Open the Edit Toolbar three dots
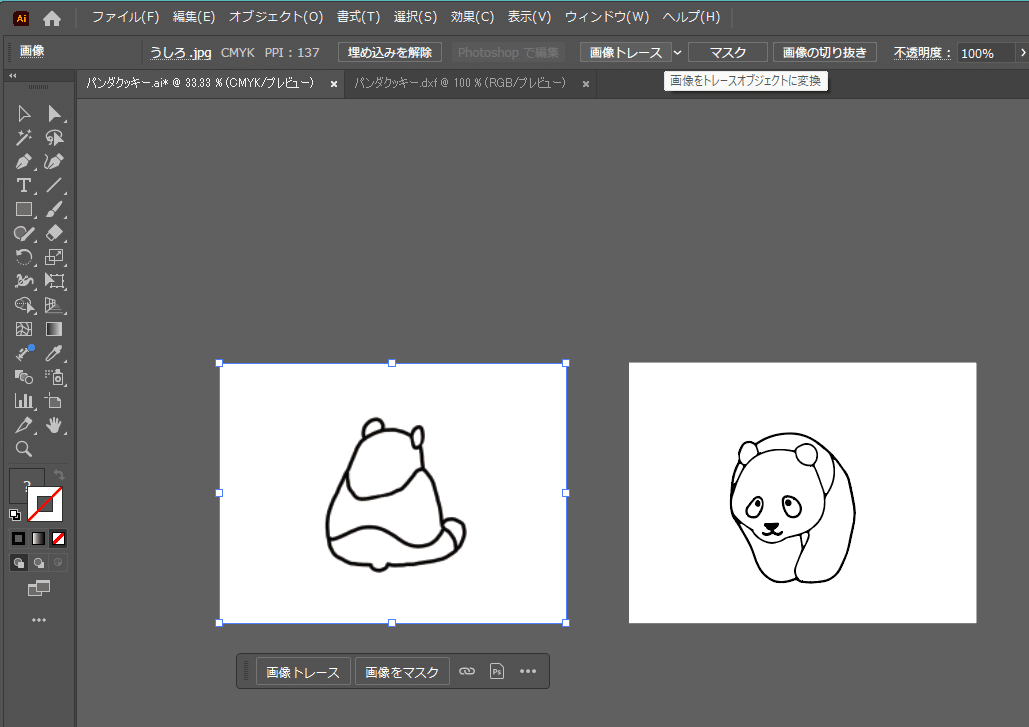Screen dimensions: 1029x727 pos(39,620)
